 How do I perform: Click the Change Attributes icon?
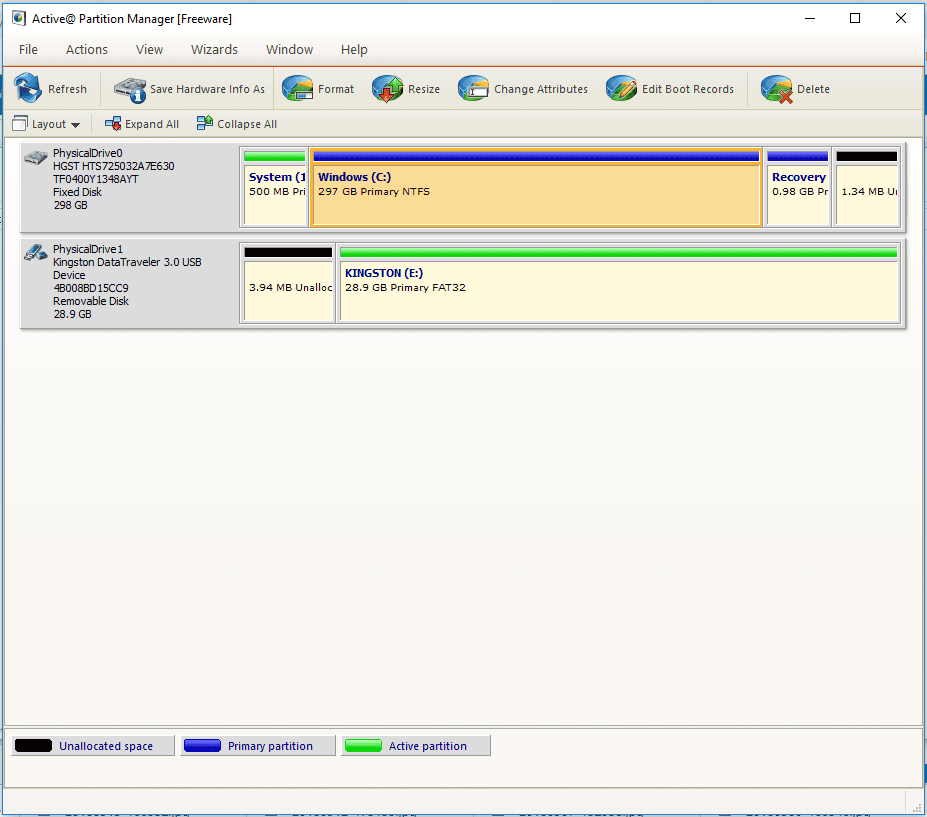tap(474, 89)
